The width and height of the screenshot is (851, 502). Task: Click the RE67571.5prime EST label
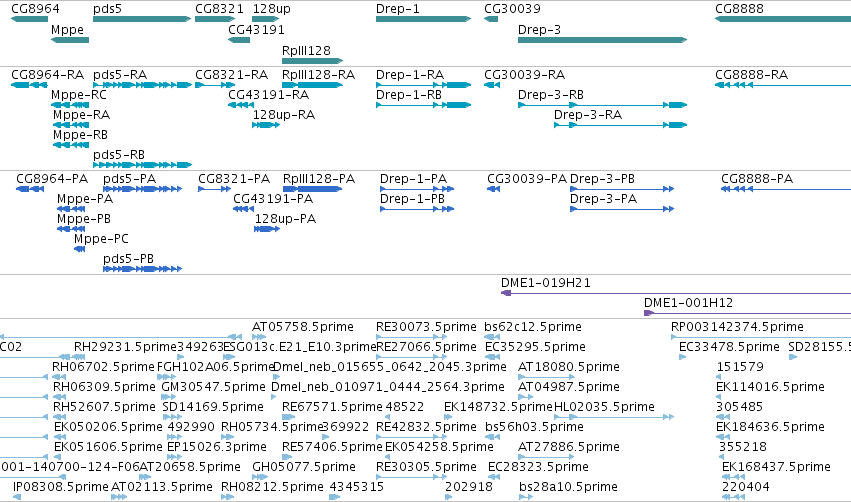click(x=332, y=406)
